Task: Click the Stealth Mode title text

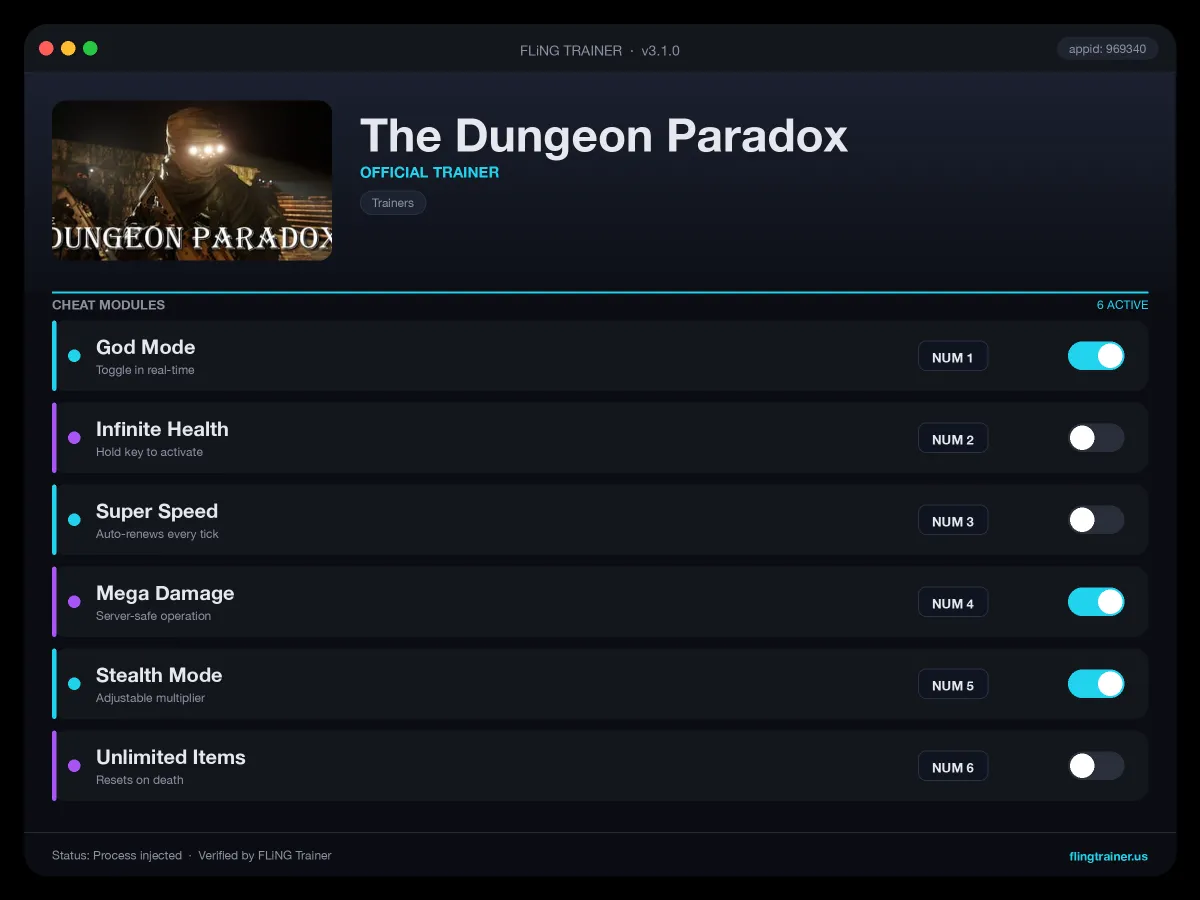Action: click(159, 675)
